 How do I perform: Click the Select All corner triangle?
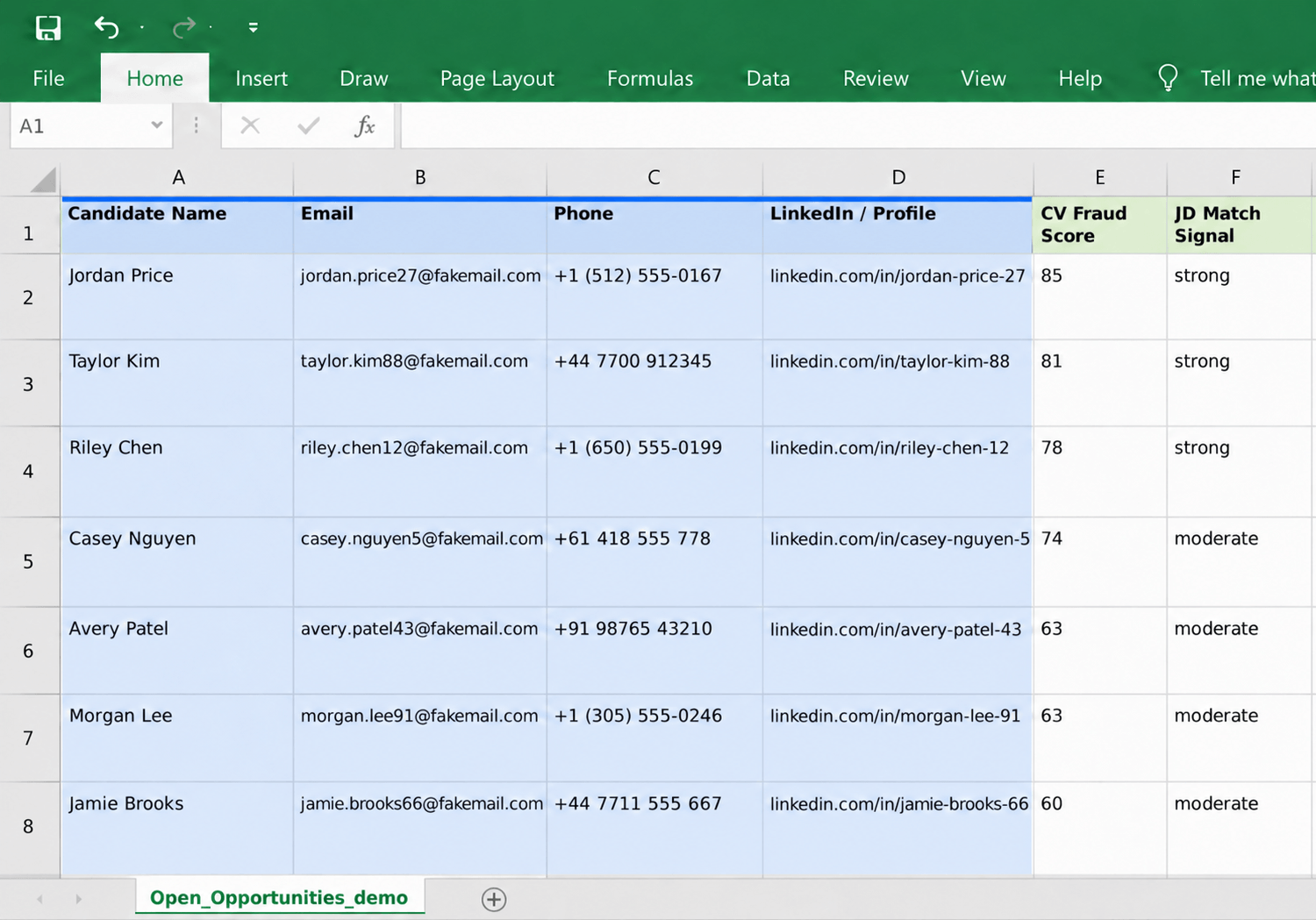point(42,179)
